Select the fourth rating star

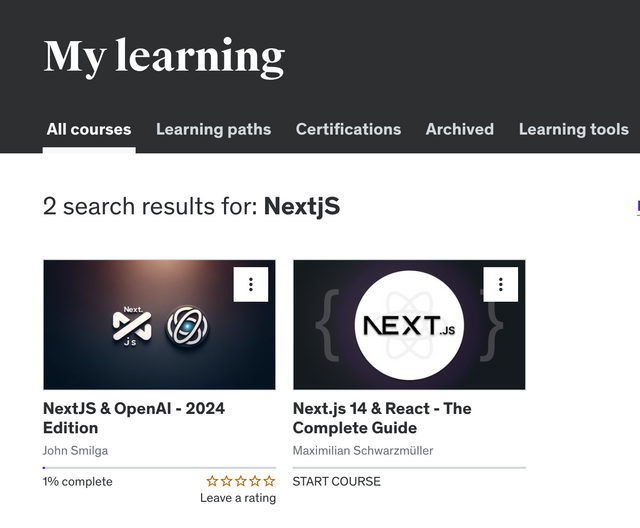coord(255,481)
